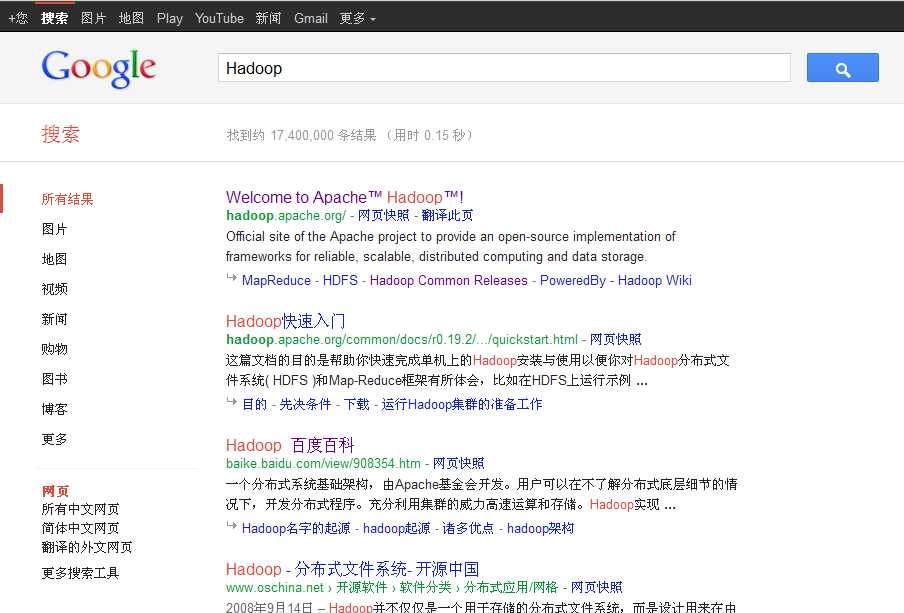Open Play in the top bar
904x613 pixels.
pos(170,18)
